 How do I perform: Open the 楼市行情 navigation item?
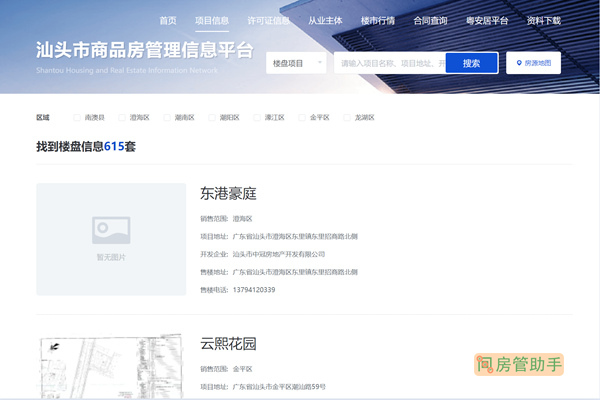[x=378, y=21]
